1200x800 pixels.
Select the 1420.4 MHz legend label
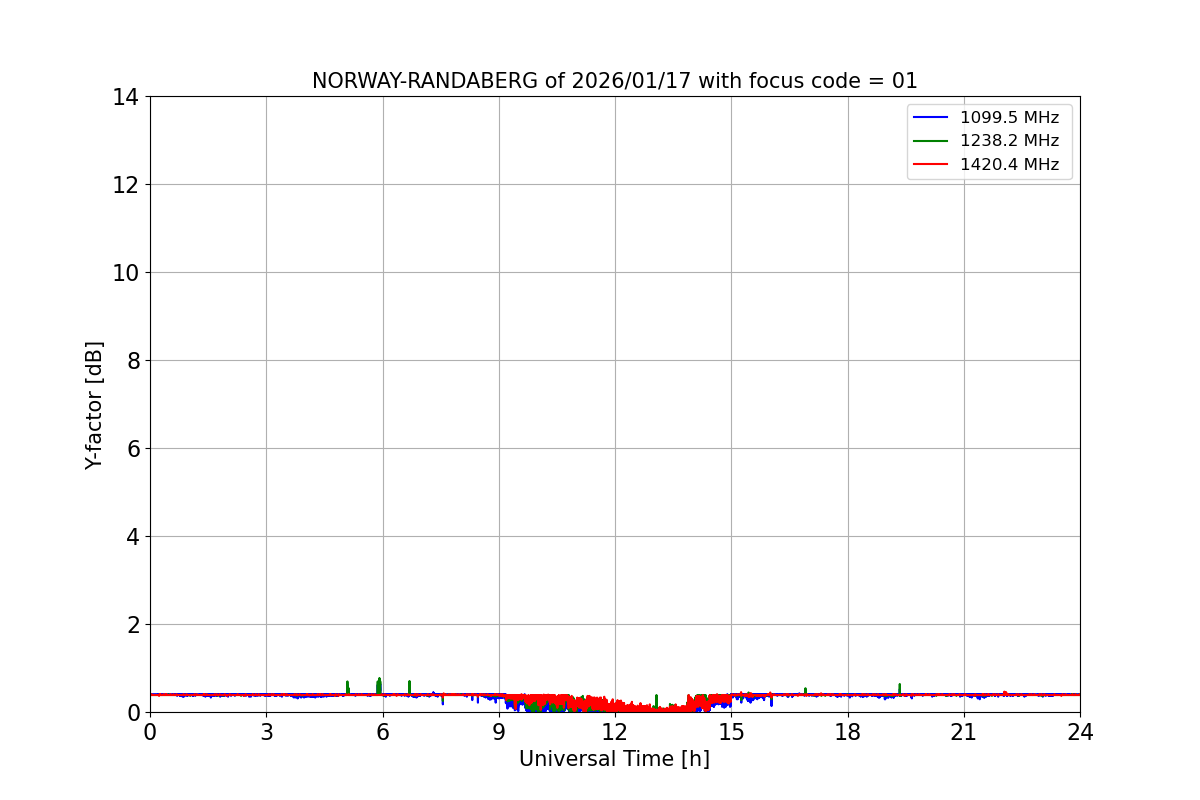tap(1009, 165)
